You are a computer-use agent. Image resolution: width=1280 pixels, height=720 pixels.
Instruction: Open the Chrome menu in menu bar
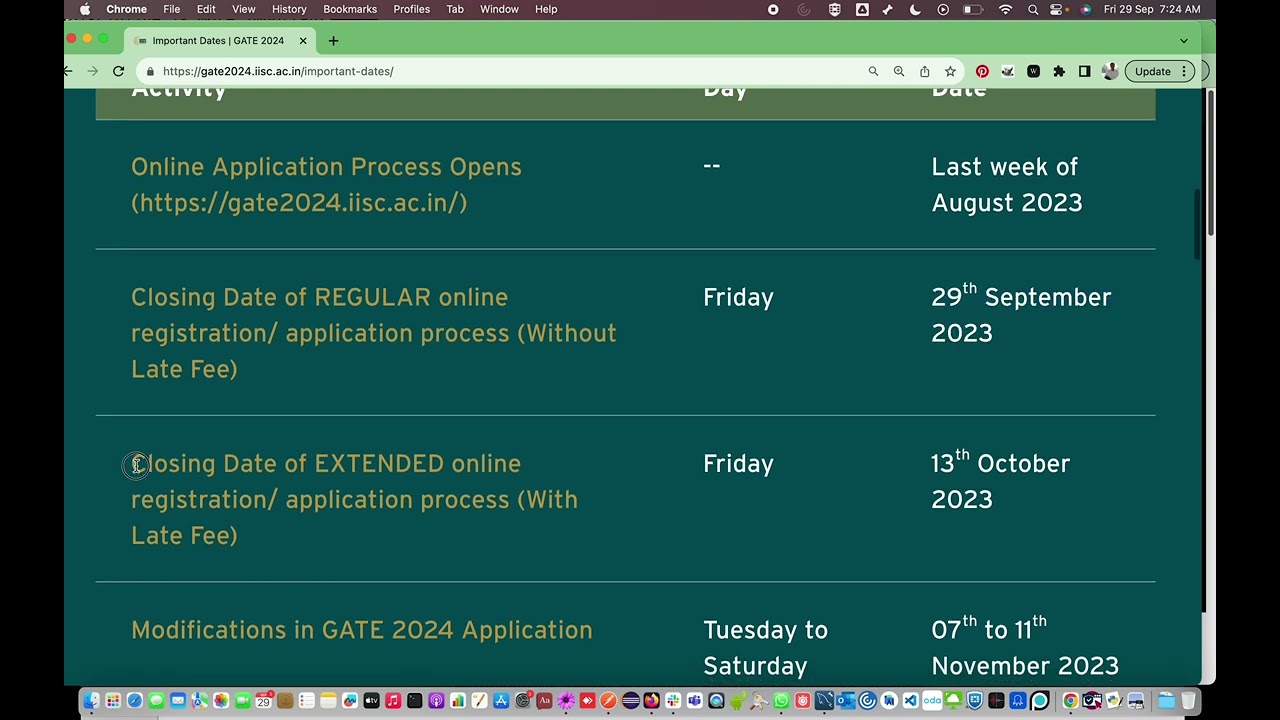(127, 9)
